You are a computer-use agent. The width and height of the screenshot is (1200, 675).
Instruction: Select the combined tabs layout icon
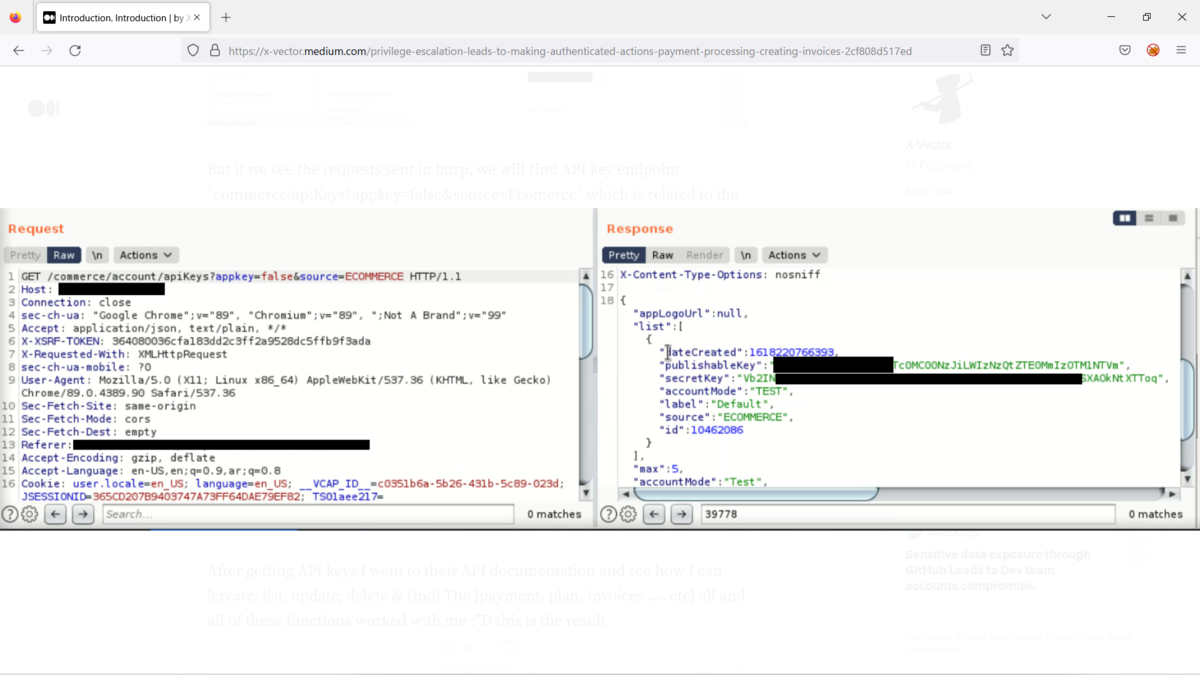click(1173, 218)
